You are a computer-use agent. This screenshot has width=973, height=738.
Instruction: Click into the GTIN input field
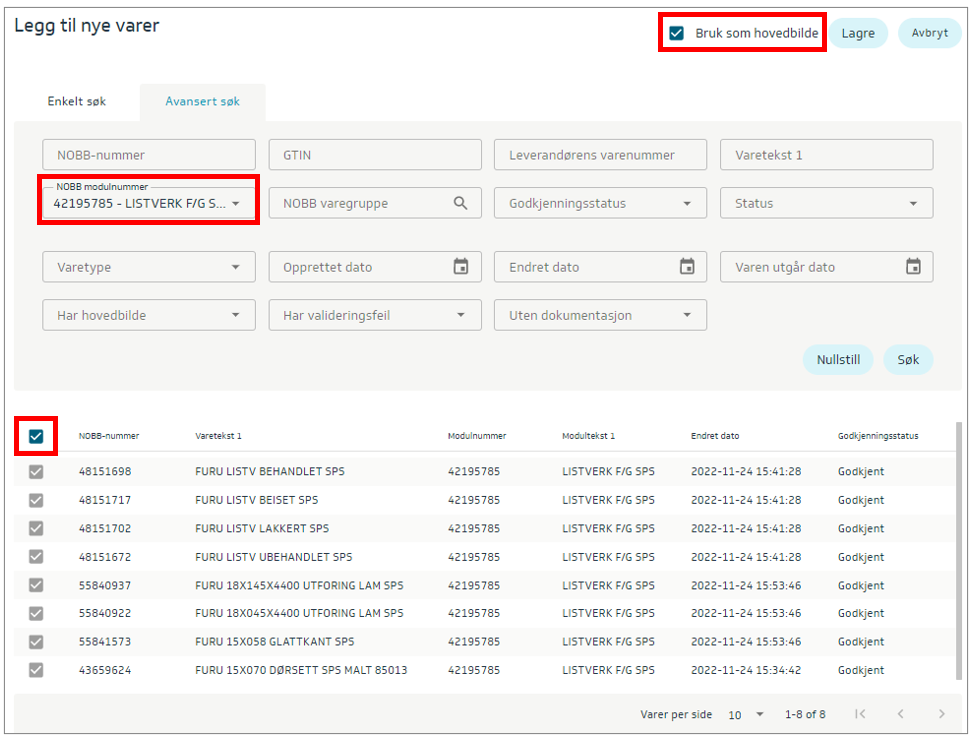coord(375,155)
